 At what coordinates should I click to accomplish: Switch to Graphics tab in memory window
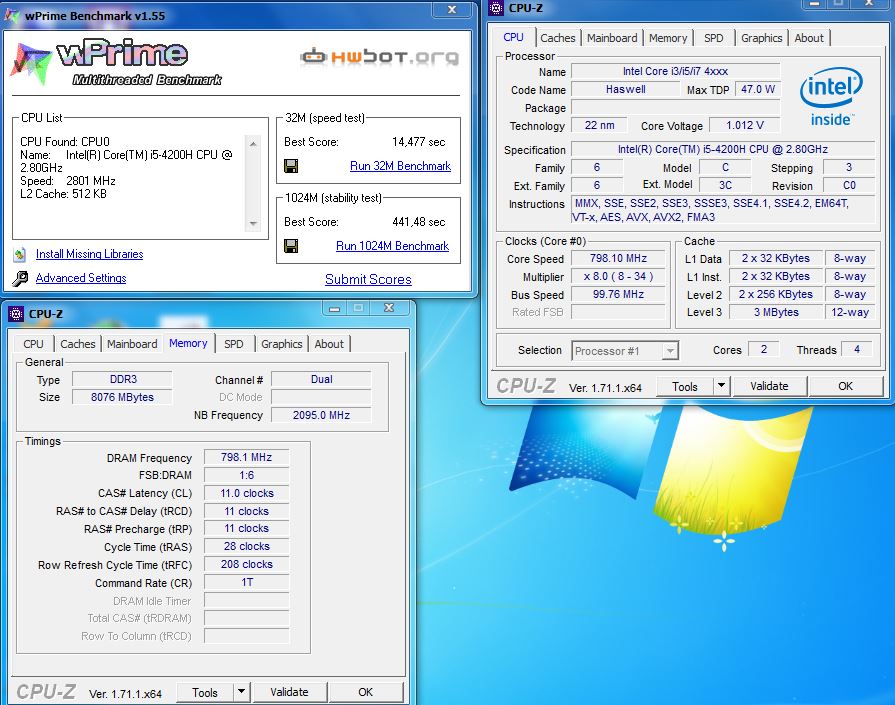click(x=281, y=344)
